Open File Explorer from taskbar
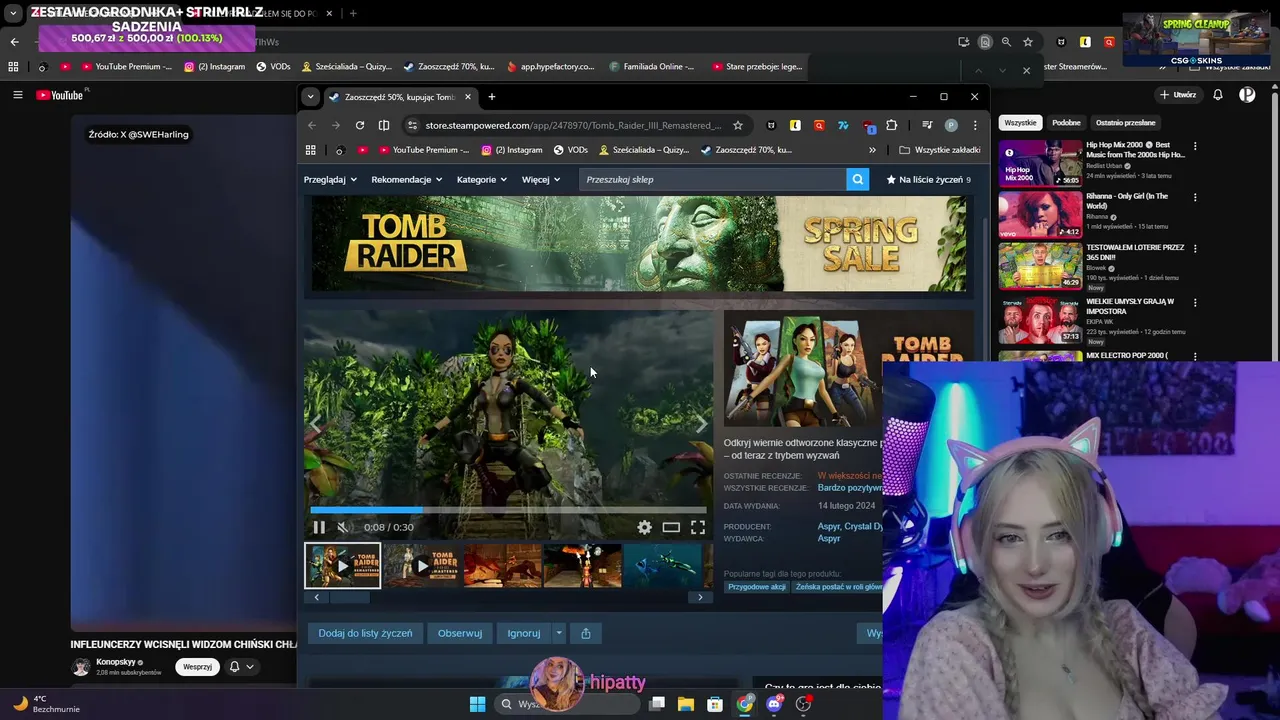The image size is (1280, 720). pyautogui.click(x=686, y=704)
